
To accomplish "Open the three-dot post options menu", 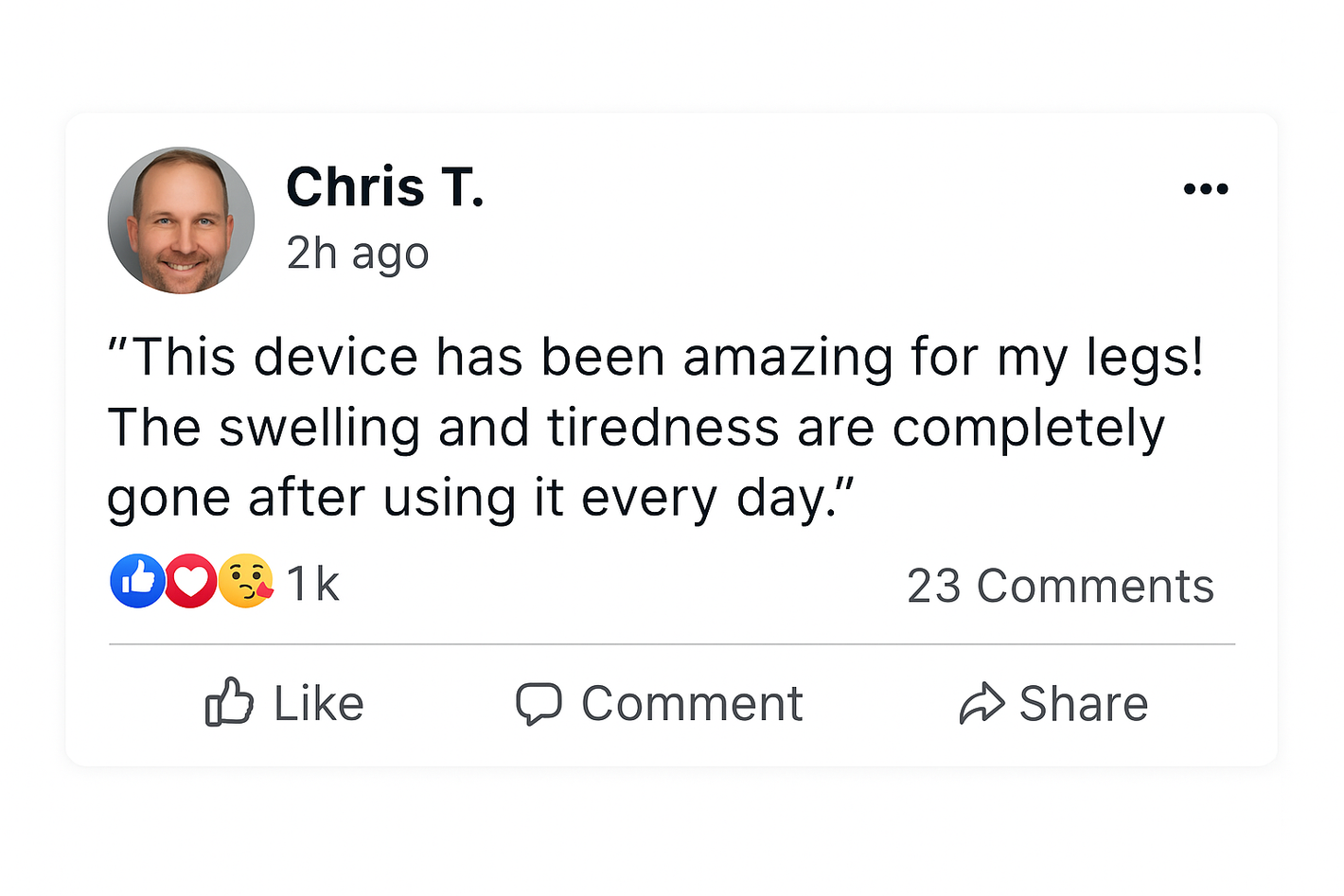I will pyautogui.click(x=1205, y=189).
